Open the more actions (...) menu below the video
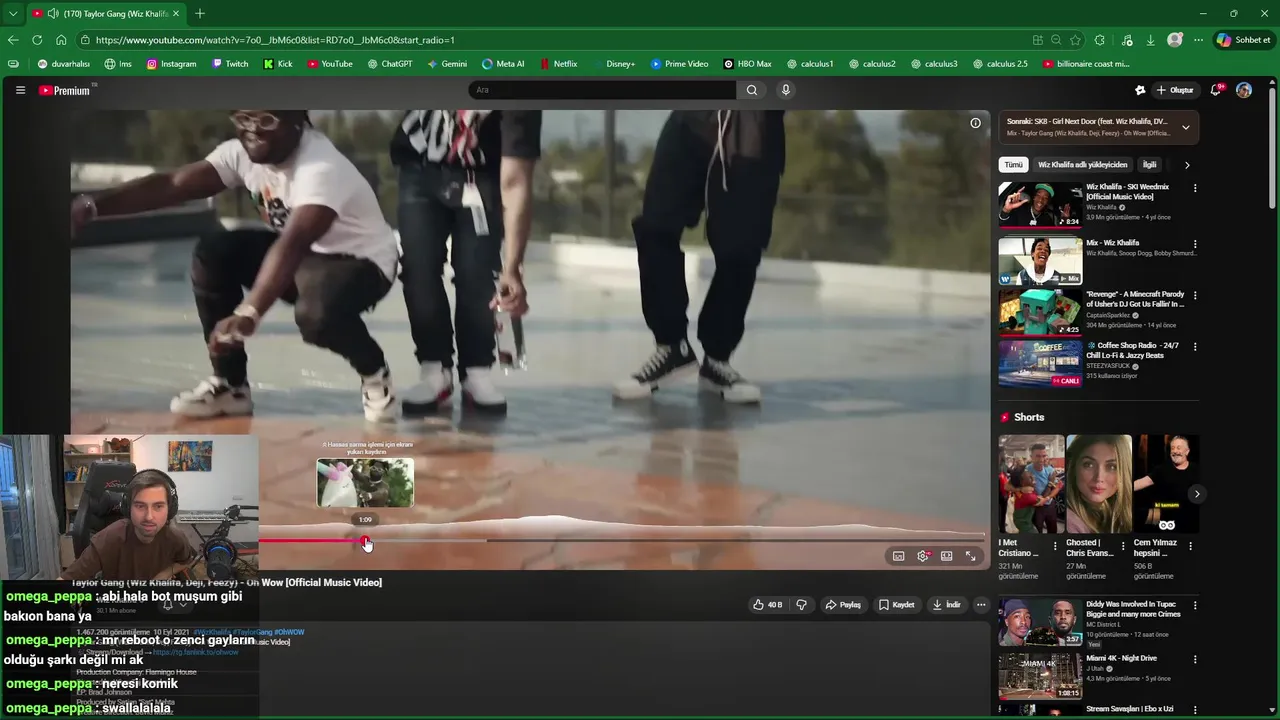This screenshot has height=720, width=1280. pos(981,604)
